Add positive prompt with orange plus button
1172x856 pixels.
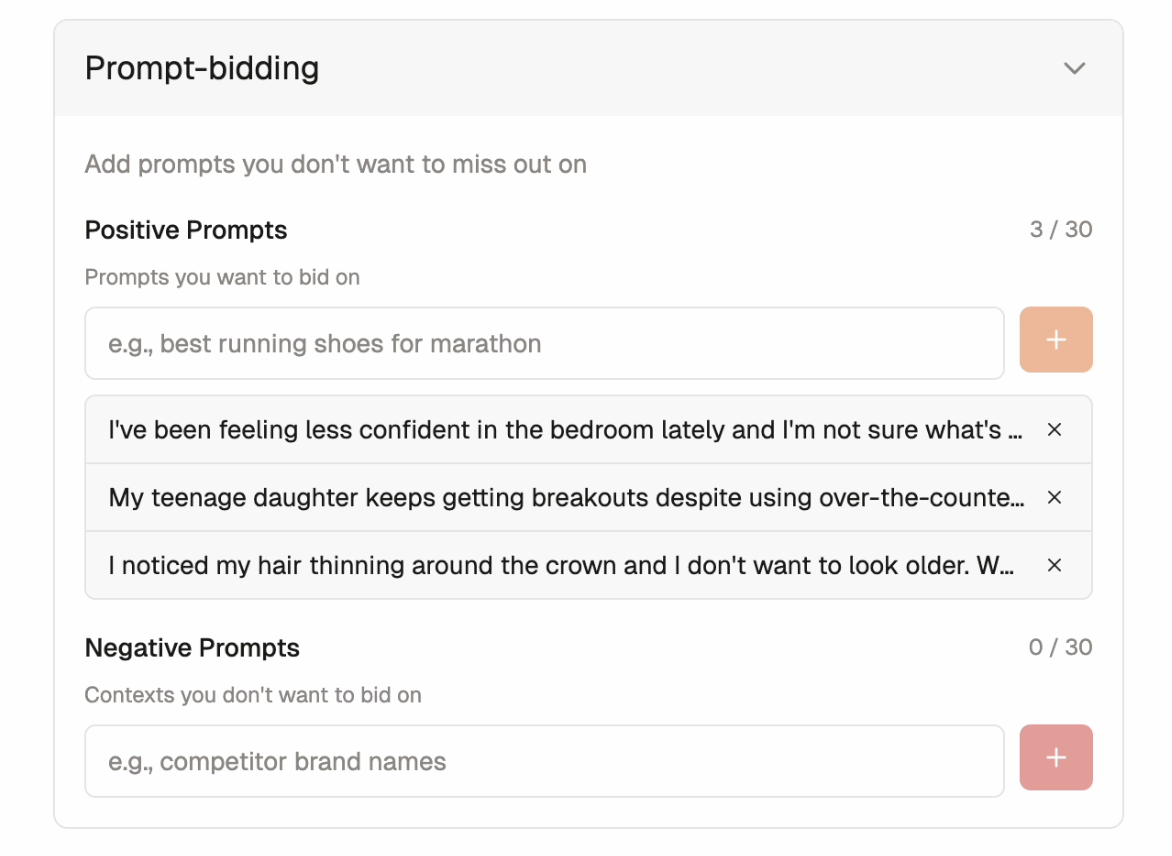(1056, 340)
